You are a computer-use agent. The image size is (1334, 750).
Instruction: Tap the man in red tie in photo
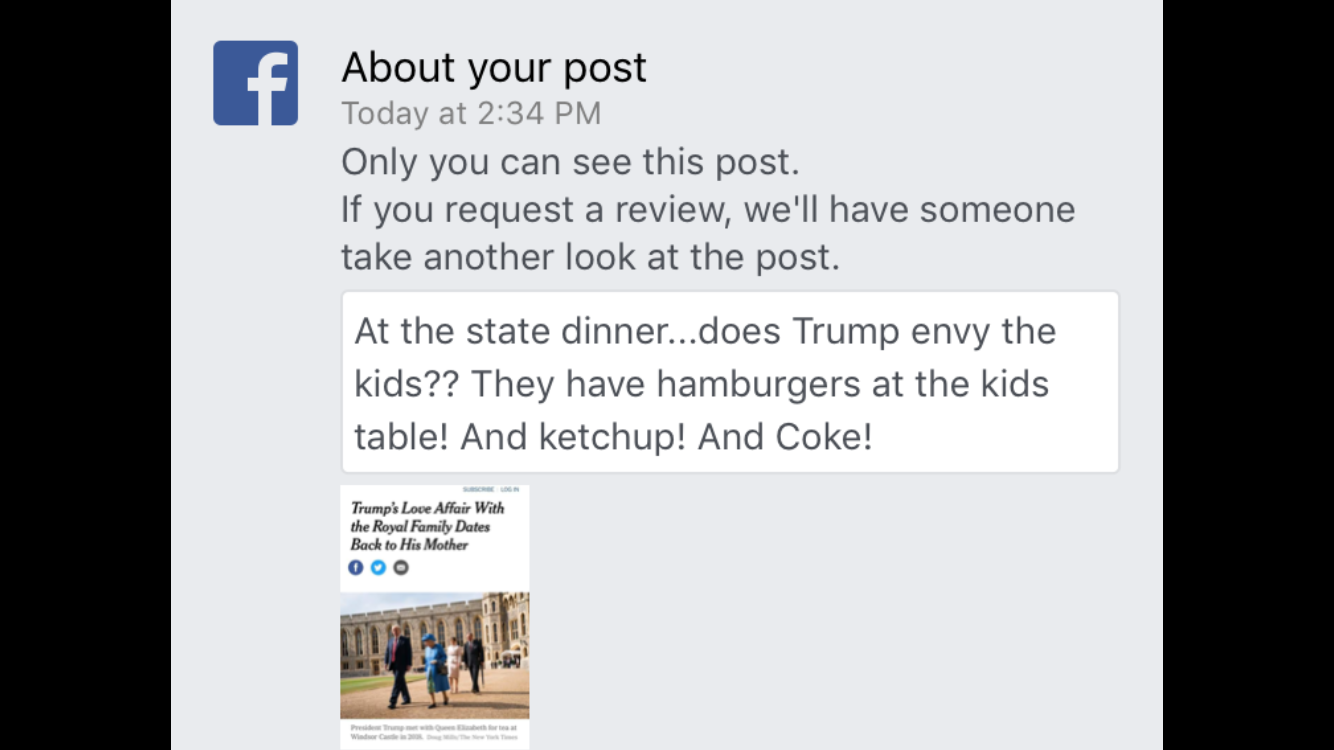[399, 662]
